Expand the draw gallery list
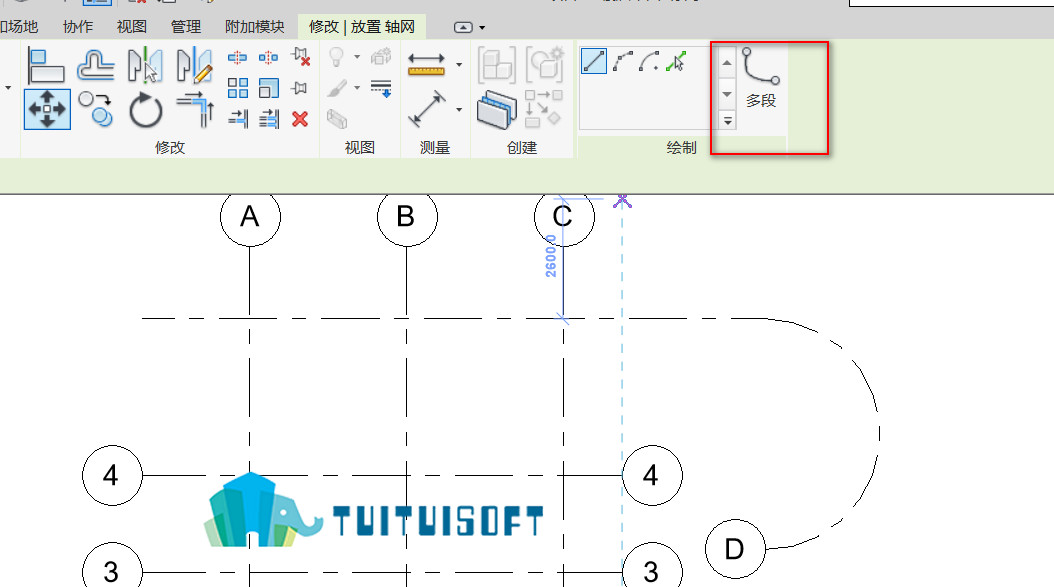The width and height of the screenshot is (1054, 587). 727,120
